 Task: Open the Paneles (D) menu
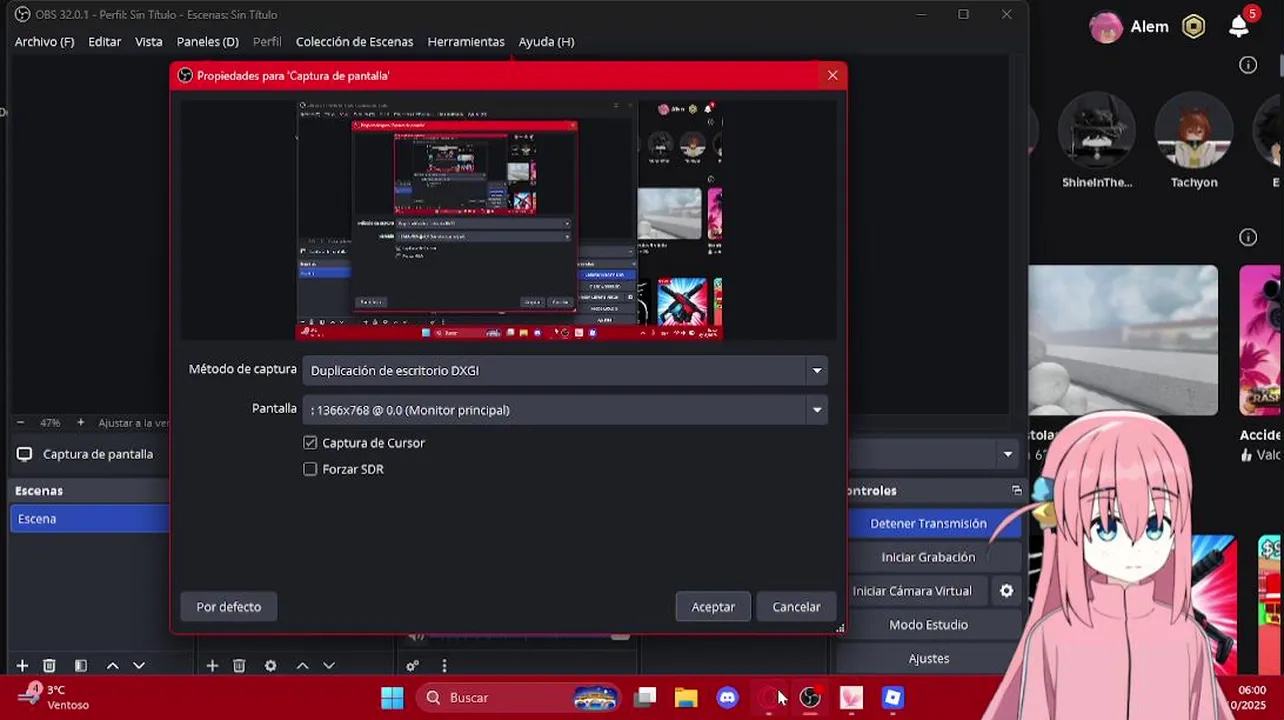tap(207, 42)
